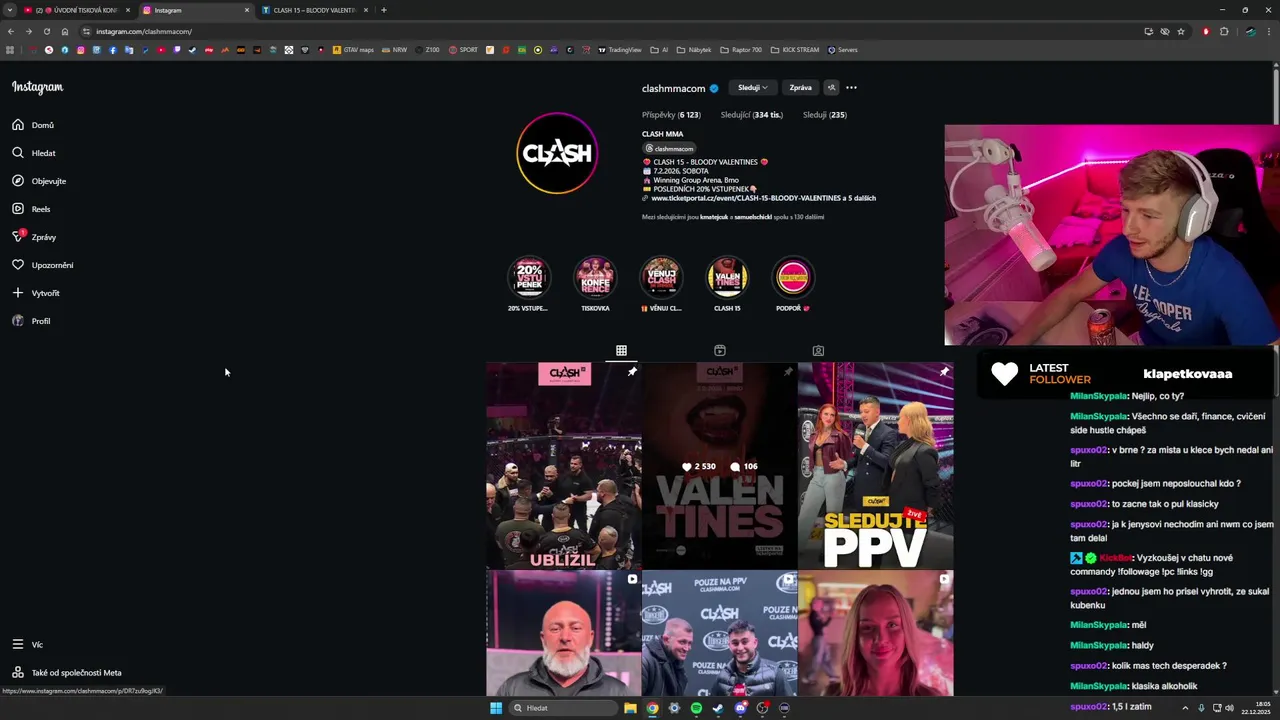Open the blonde woman reel
The height and width of the screenshot is (720, 1280).
click(875, 633)
